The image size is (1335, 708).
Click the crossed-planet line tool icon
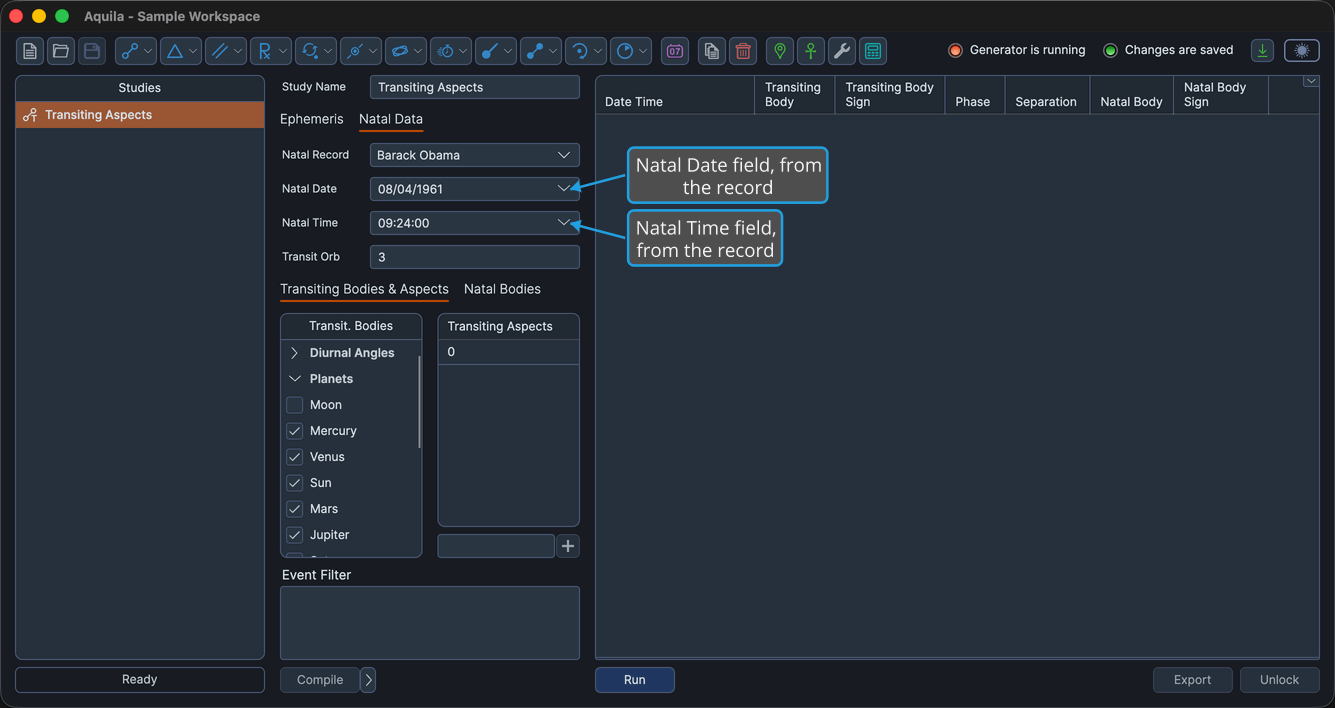pyautogui.click(x=355, y=51)
